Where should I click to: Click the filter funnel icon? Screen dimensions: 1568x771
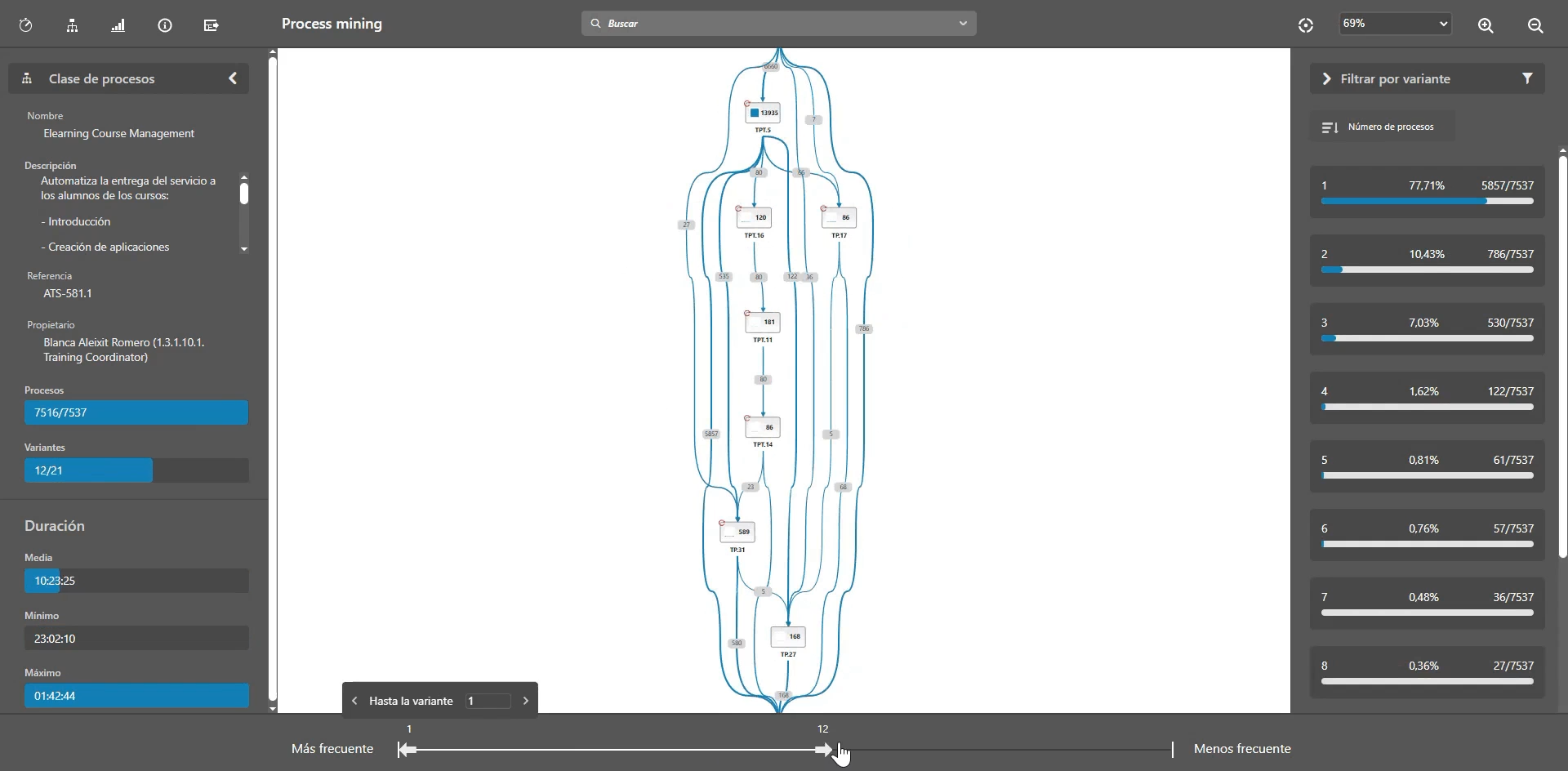(1527, 78)
